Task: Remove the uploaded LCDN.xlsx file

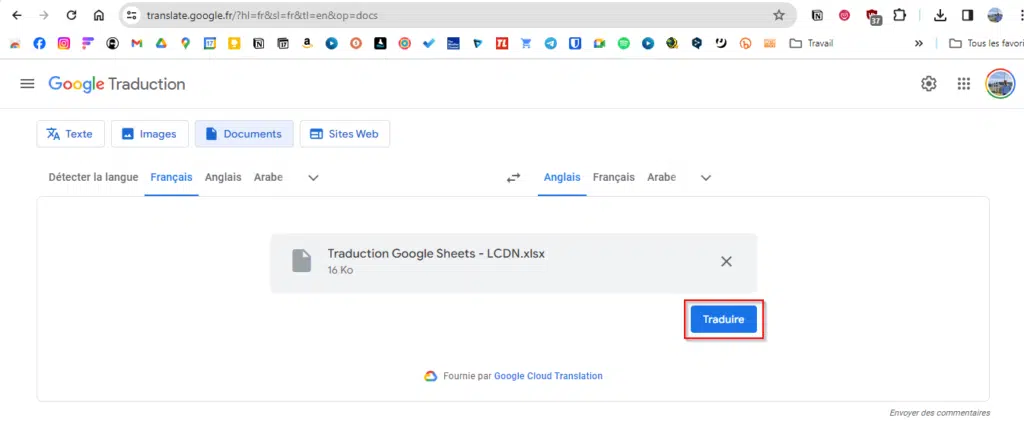Action: point(726,261)
